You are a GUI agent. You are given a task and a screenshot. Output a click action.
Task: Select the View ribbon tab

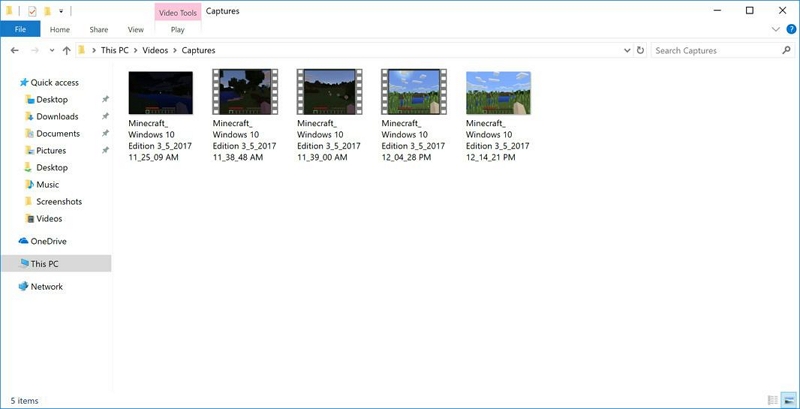136,30
